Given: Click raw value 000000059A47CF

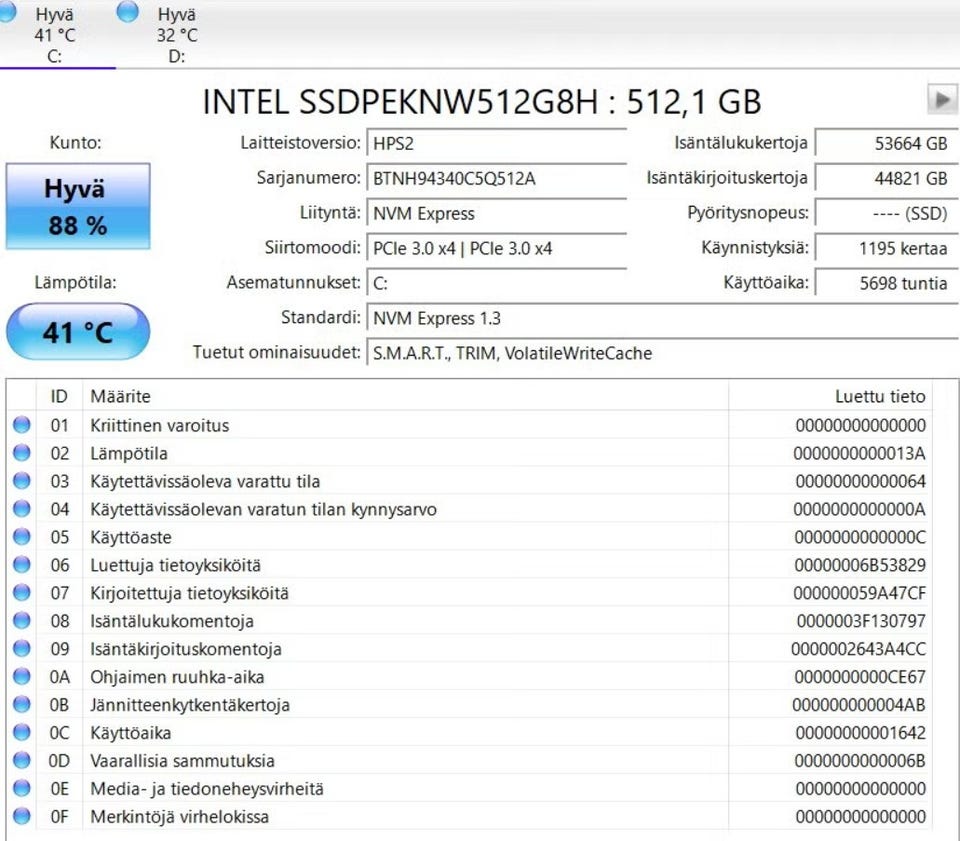Looking at the screenshot, I should click(859, 593).
